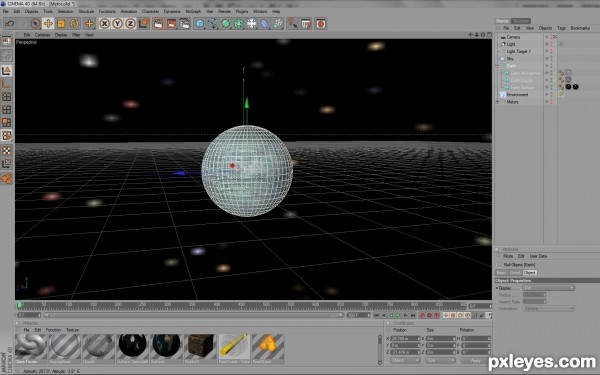
Task: Click the red record circle toolbar icon
Action: [x=321, y=24]
